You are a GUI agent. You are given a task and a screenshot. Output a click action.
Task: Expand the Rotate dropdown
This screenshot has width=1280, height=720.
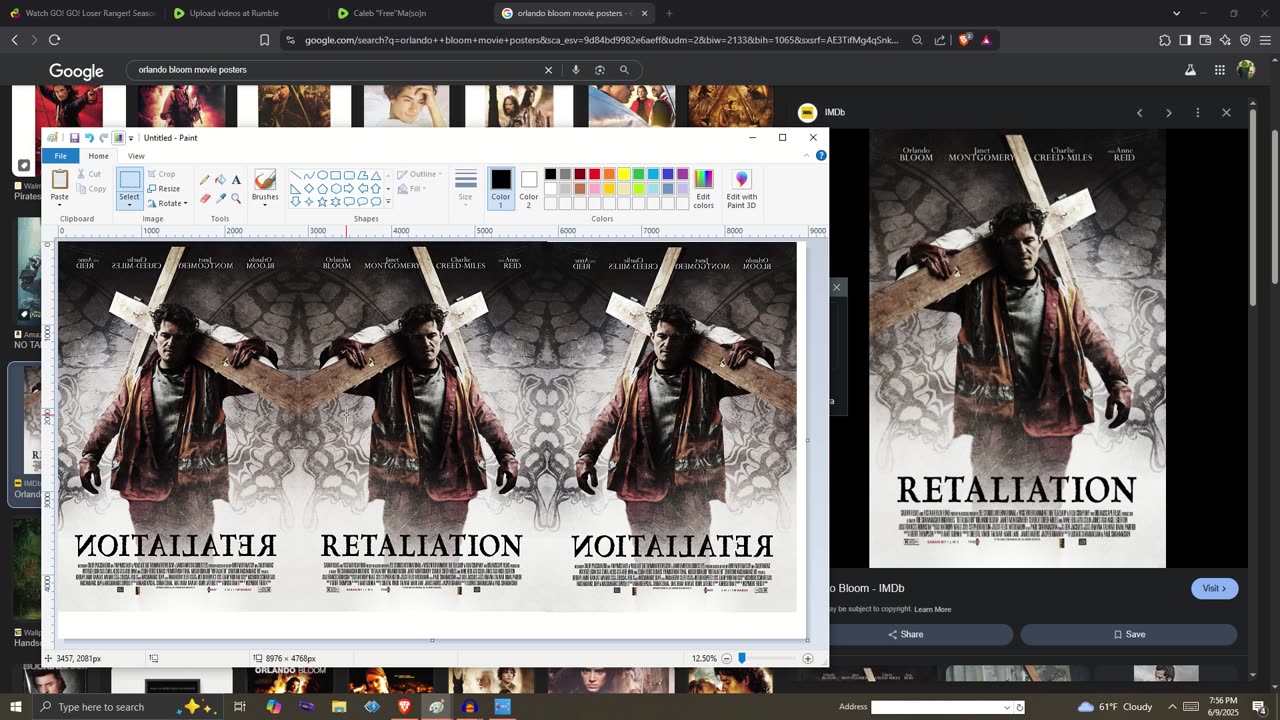(184, 204)
